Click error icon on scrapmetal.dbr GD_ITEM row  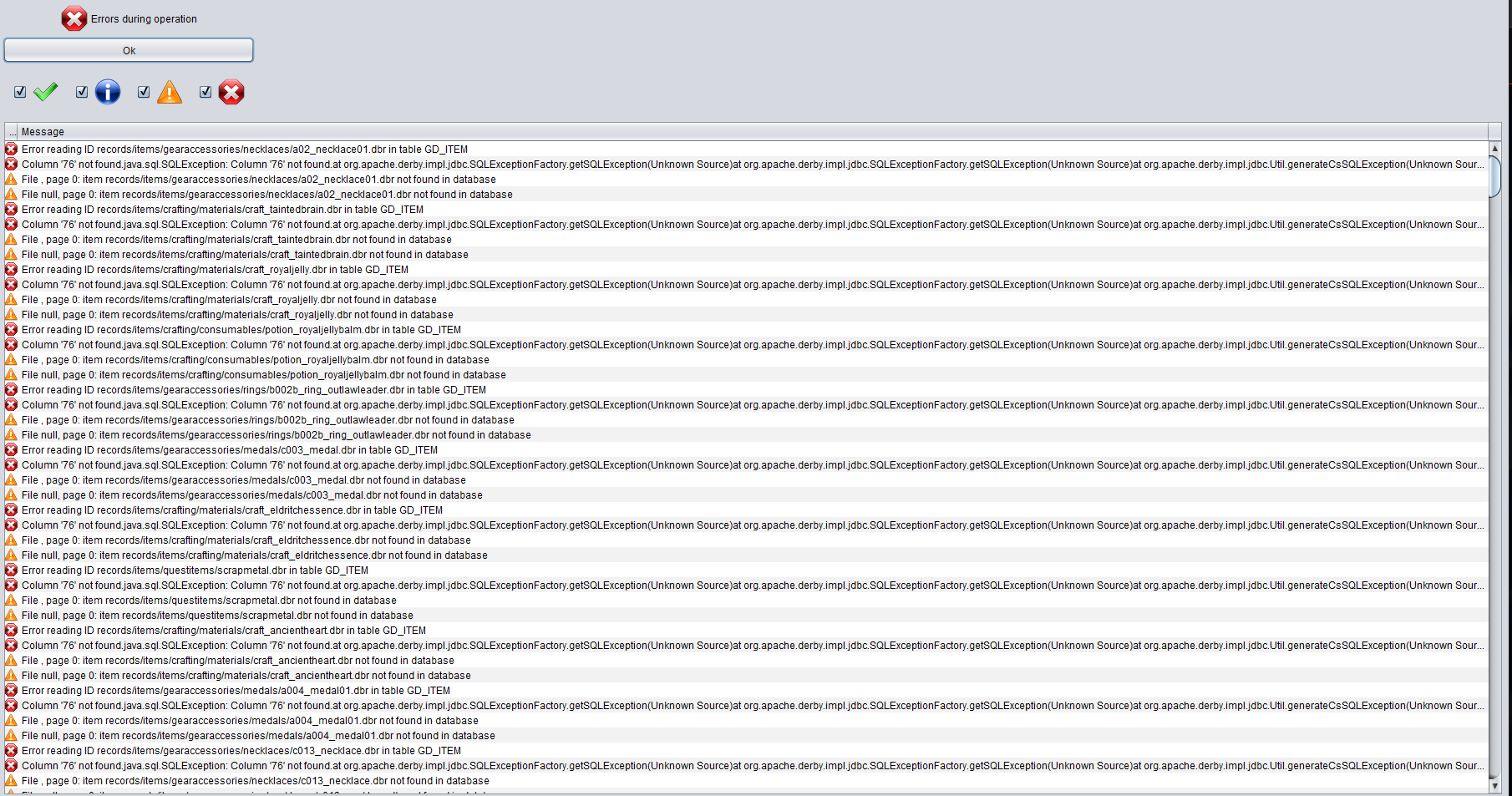coord(12,570)
